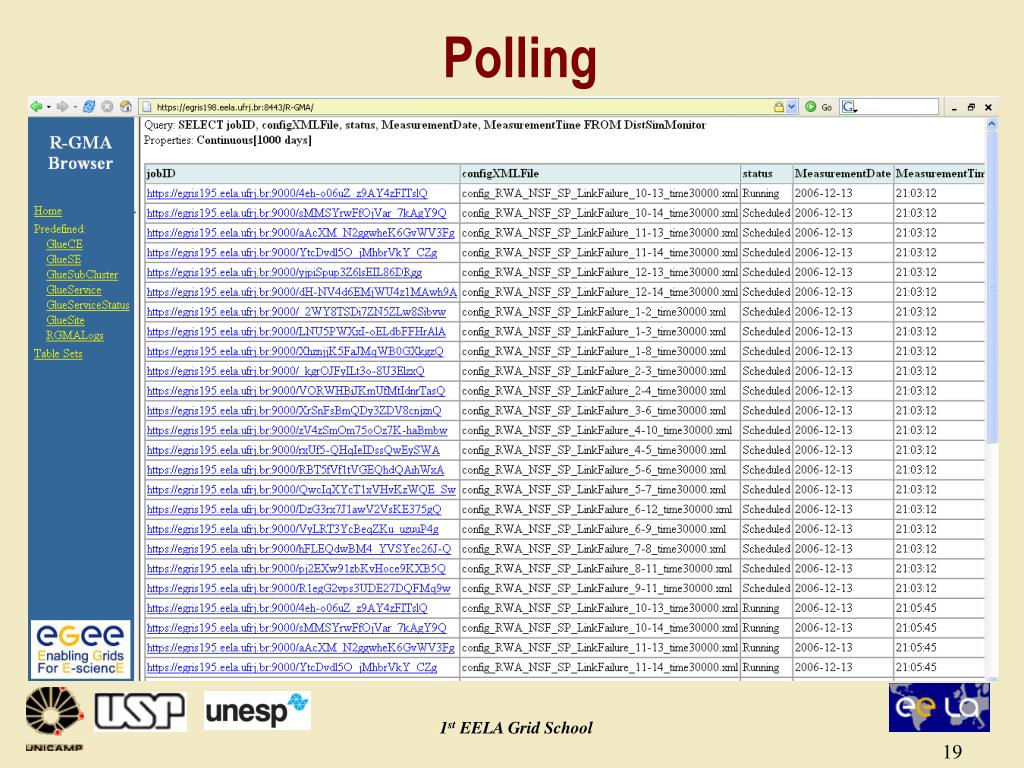Open the jobID link for the LinkFailure_7-8 row

pyautogui.click(x=298, y=549)
